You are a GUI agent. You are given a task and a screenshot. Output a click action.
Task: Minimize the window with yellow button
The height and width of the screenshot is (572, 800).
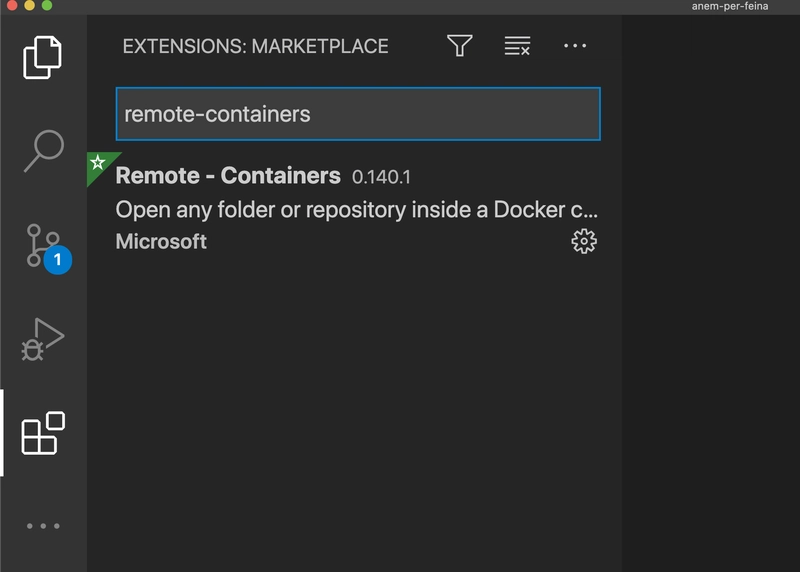[x=30, y=5]
